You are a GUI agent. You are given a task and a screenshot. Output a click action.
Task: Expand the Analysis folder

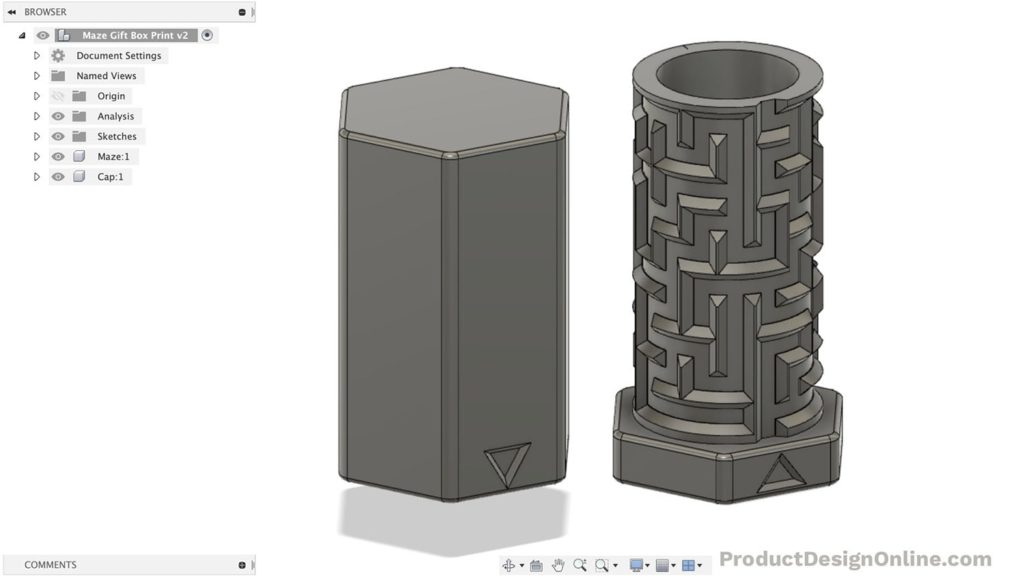coord(37,116)
